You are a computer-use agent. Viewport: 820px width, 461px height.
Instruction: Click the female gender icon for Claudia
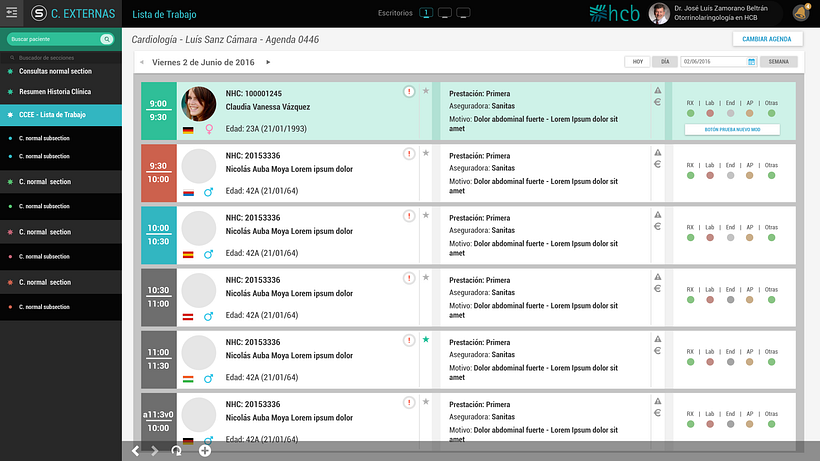click(x=209, y=129)
